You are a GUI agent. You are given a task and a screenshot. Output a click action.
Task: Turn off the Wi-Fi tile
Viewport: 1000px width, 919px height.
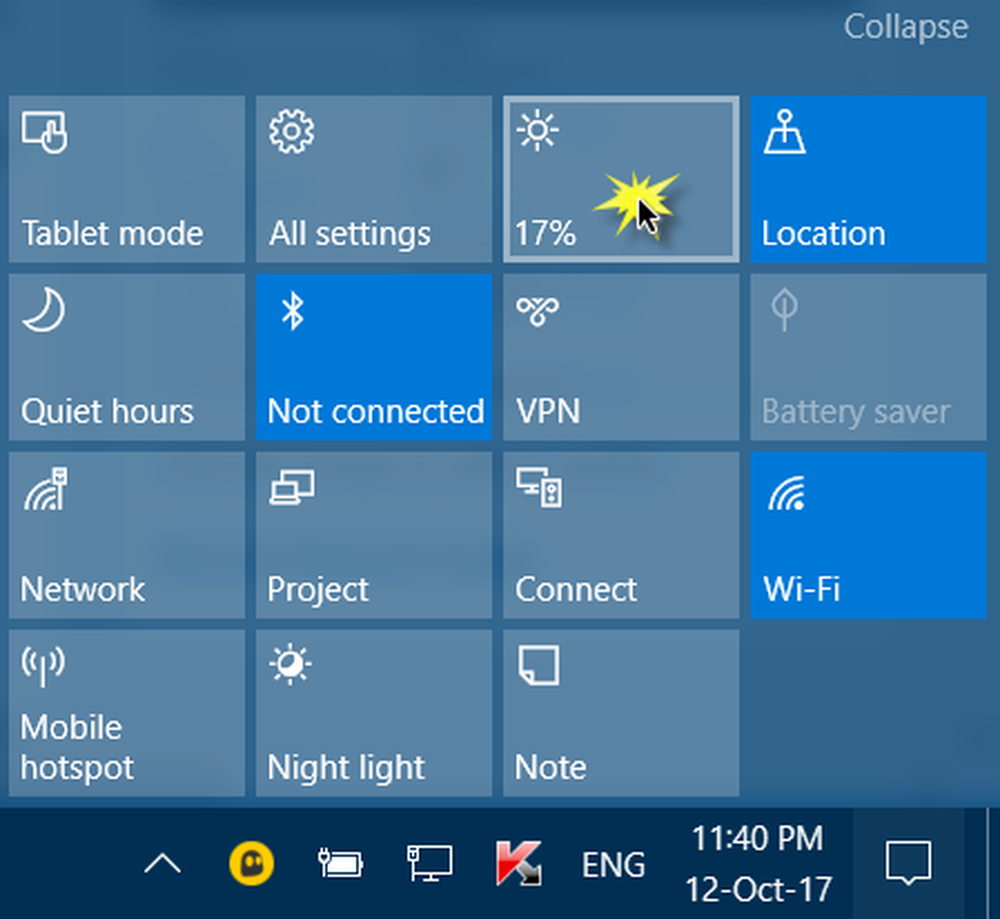[x=868, y=535]
